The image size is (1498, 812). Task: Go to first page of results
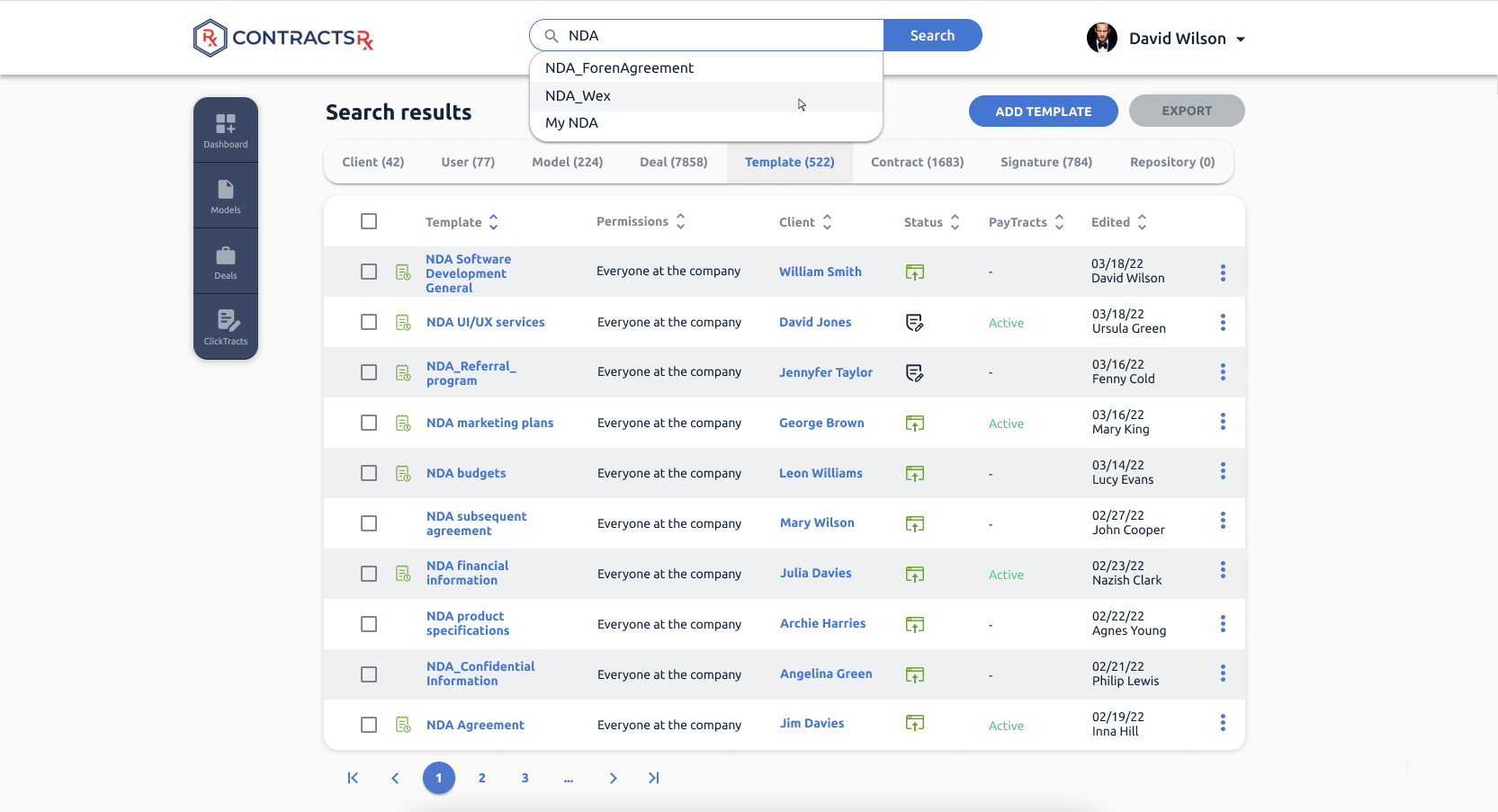click(353, 778)
